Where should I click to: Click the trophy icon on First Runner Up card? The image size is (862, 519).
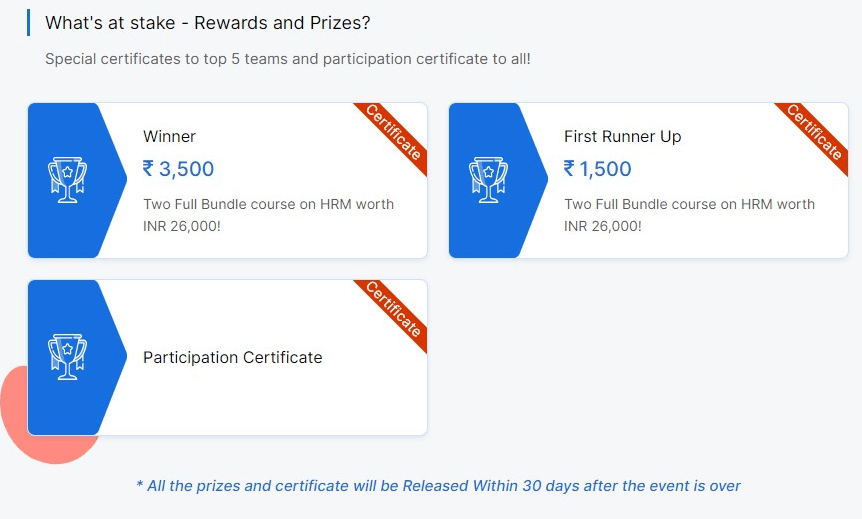[488, 180]
